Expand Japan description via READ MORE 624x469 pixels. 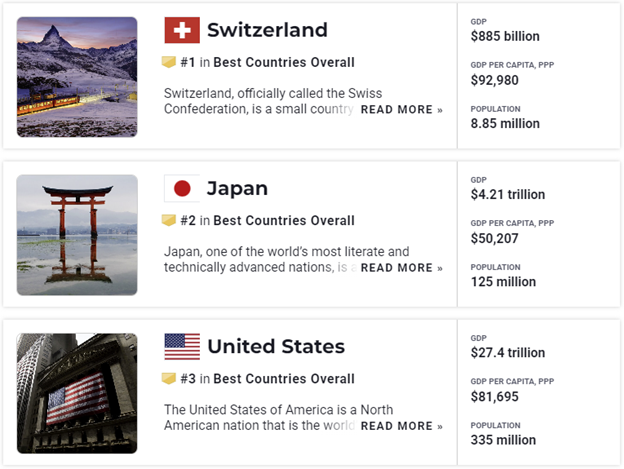(x=402, y=268)
